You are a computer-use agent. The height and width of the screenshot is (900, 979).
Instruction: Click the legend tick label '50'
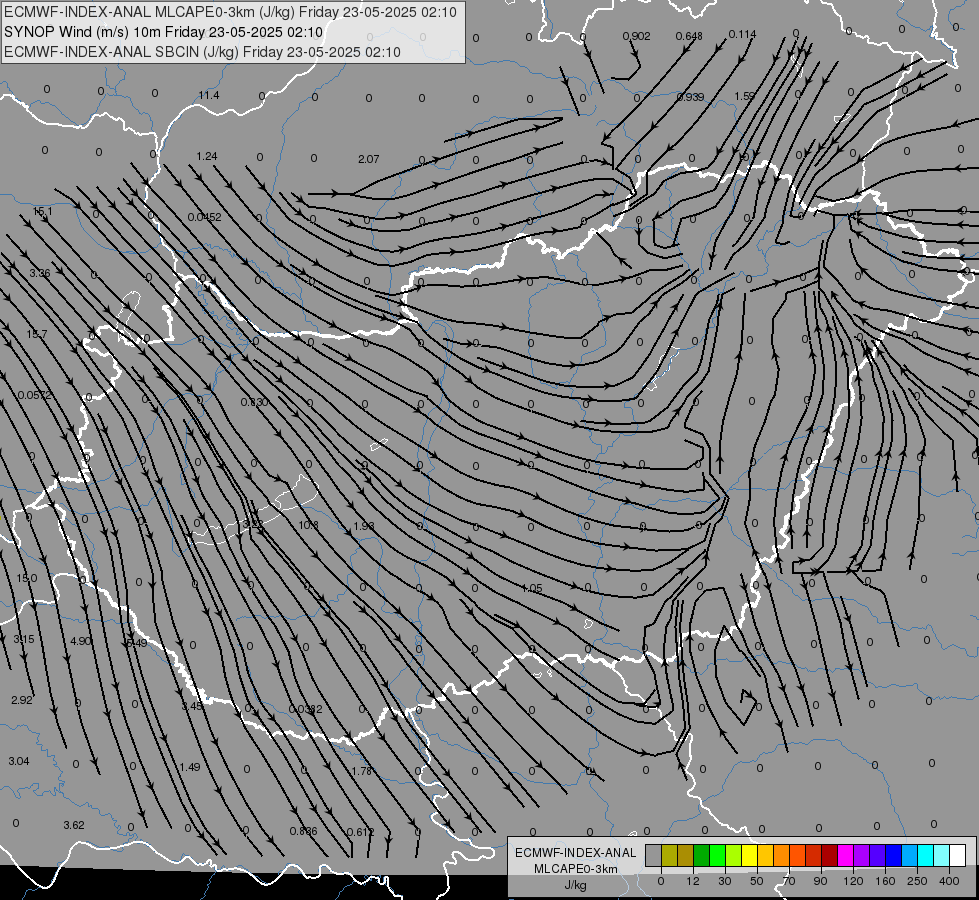(757, 881)
